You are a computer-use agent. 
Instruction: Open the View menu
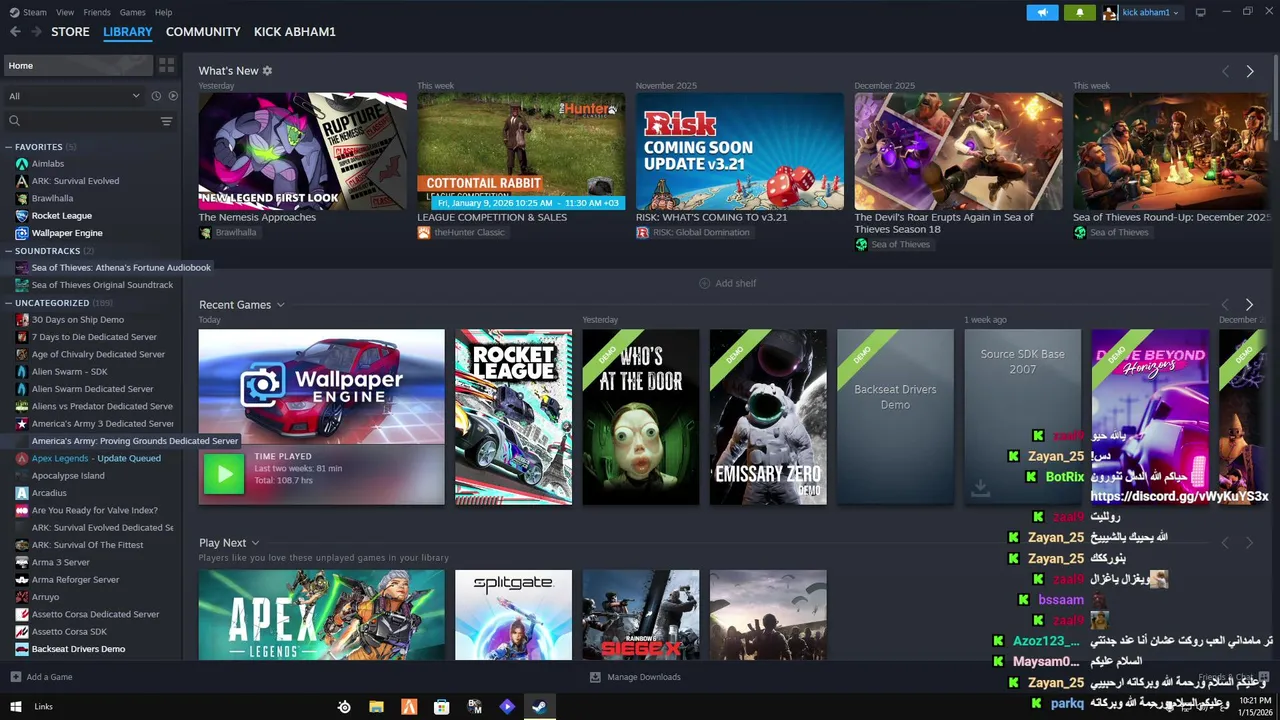[x=65, y=12]
